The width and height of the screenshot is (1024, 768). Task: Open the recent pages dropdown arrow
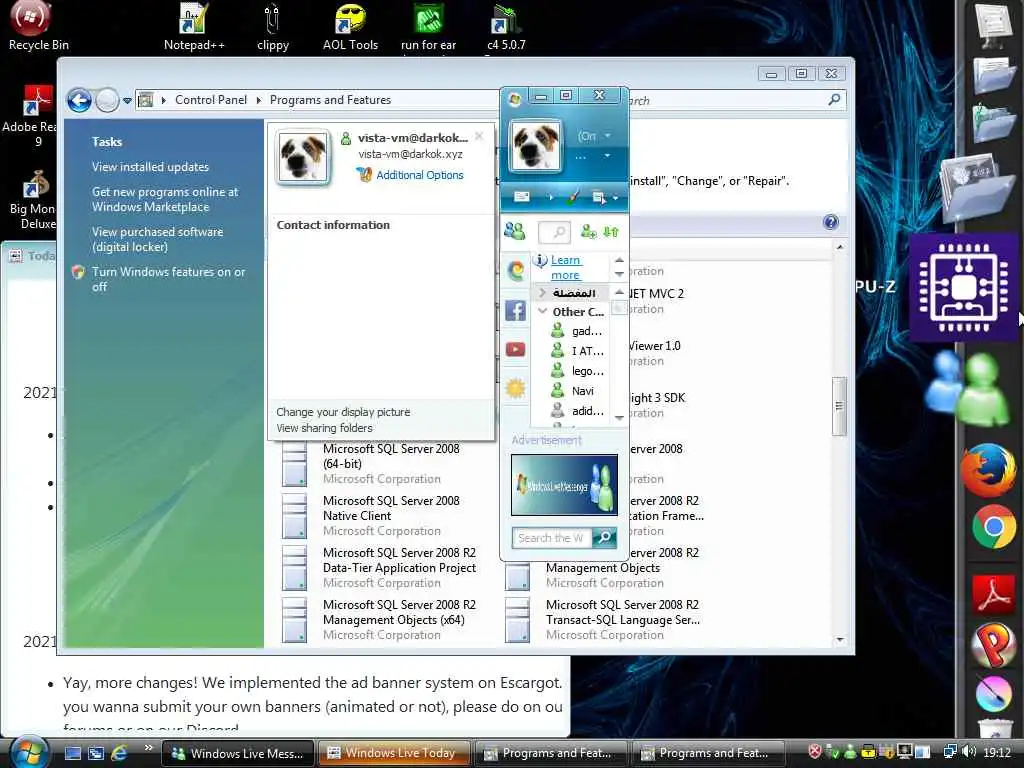pos(127,101)
